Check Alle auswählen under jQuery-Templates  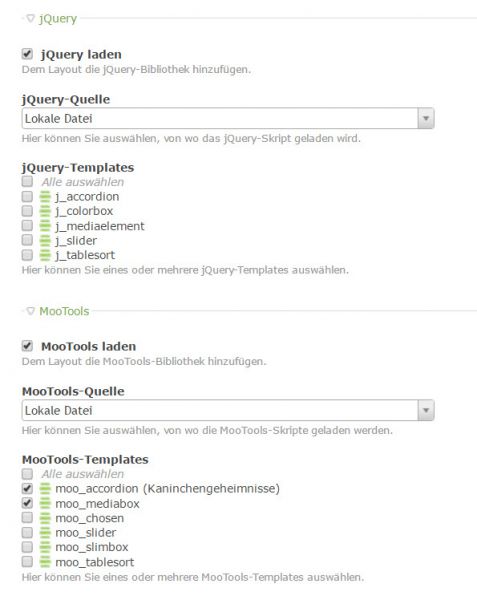[27, 181]
